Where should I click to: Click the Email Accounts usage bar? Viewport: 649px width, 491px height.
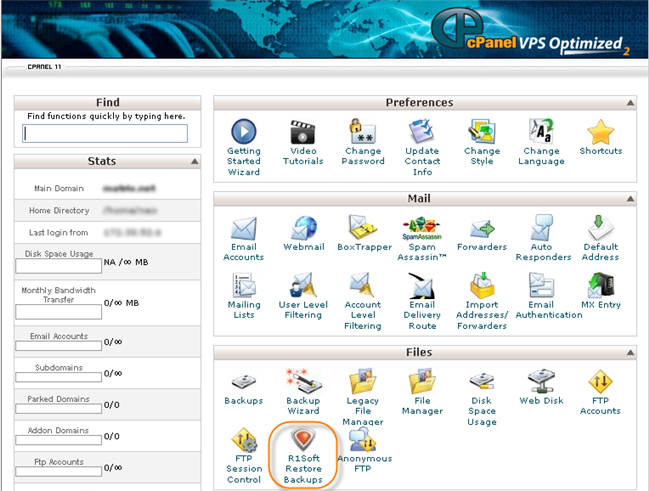(x=58, y=346)
